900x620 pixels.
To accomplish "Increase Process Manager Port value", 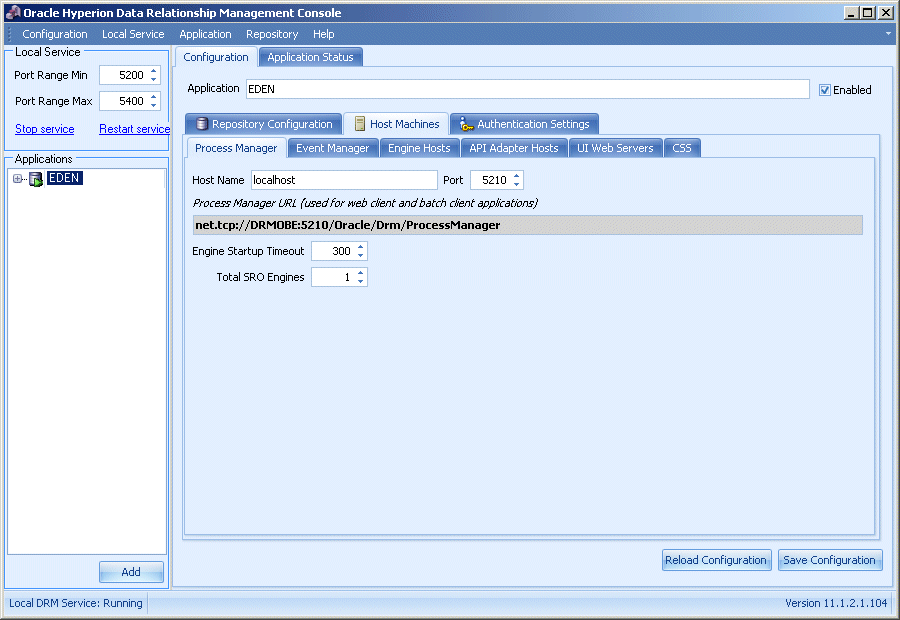I will tap(517, 176).
